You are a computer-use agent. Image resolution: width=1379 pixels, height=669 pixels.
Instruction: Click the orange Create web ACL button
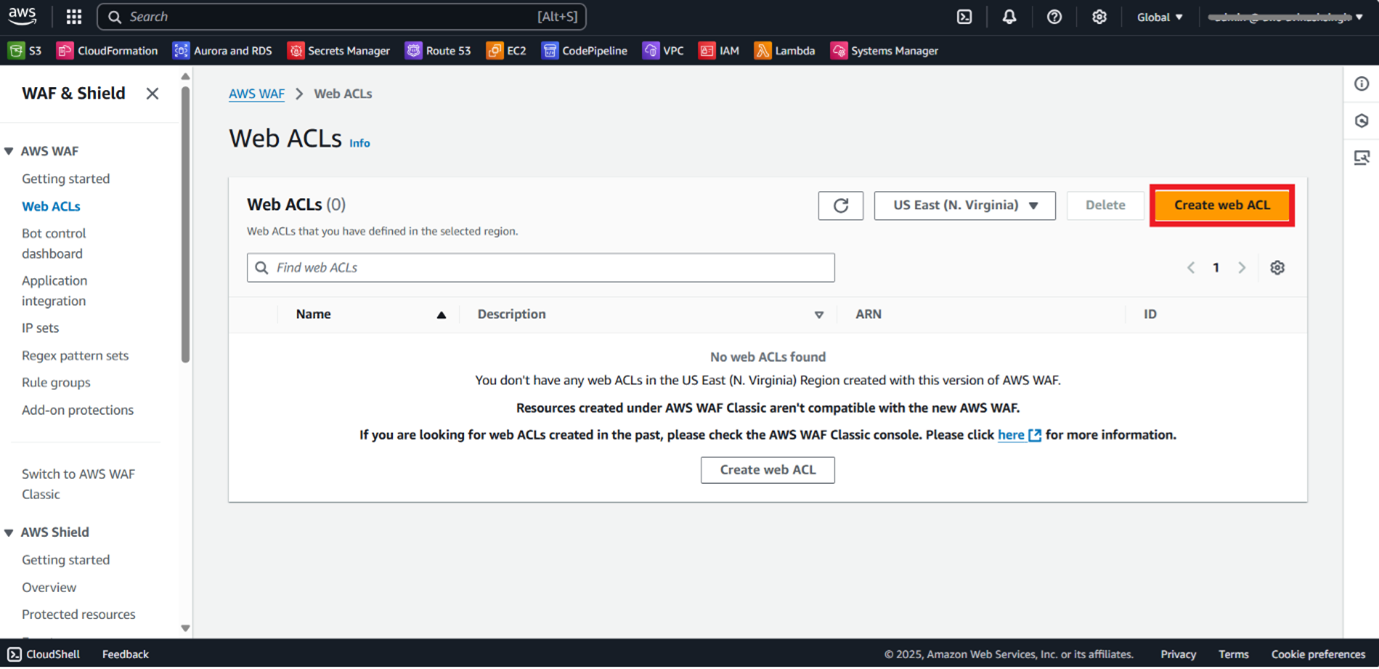1222,205
